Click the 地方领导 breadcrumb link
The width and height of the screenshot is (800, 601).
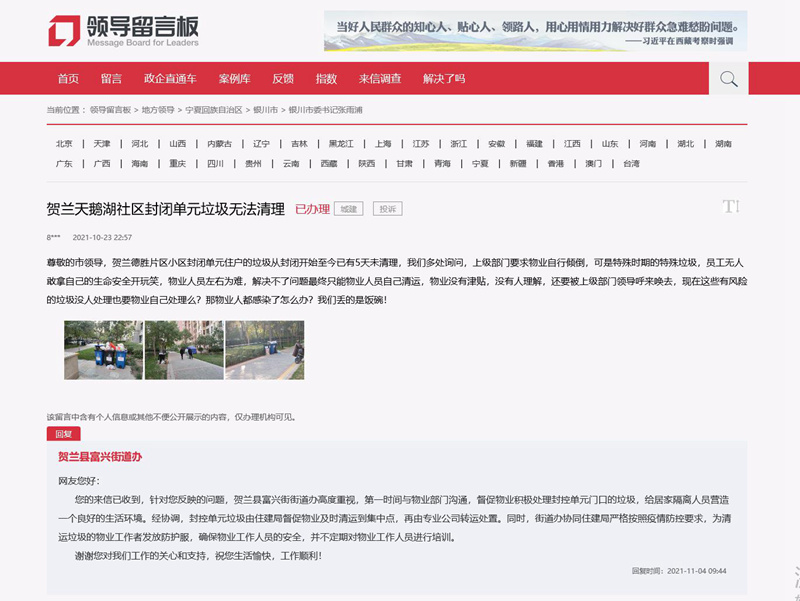(x=157, y=109)
